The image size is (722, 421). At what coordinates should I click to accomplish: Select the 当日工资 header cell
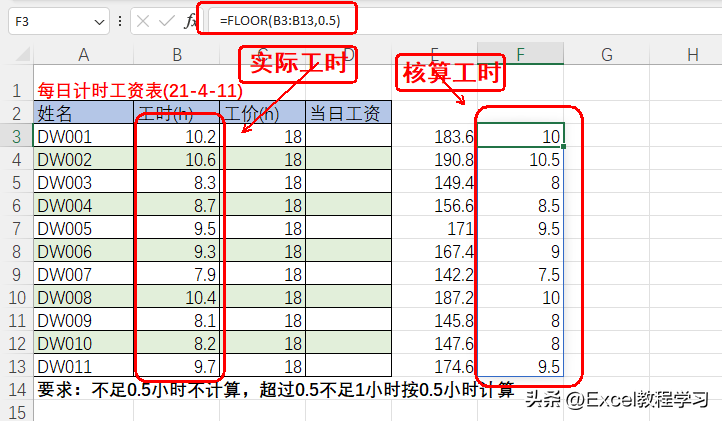(x=348, y=113)
